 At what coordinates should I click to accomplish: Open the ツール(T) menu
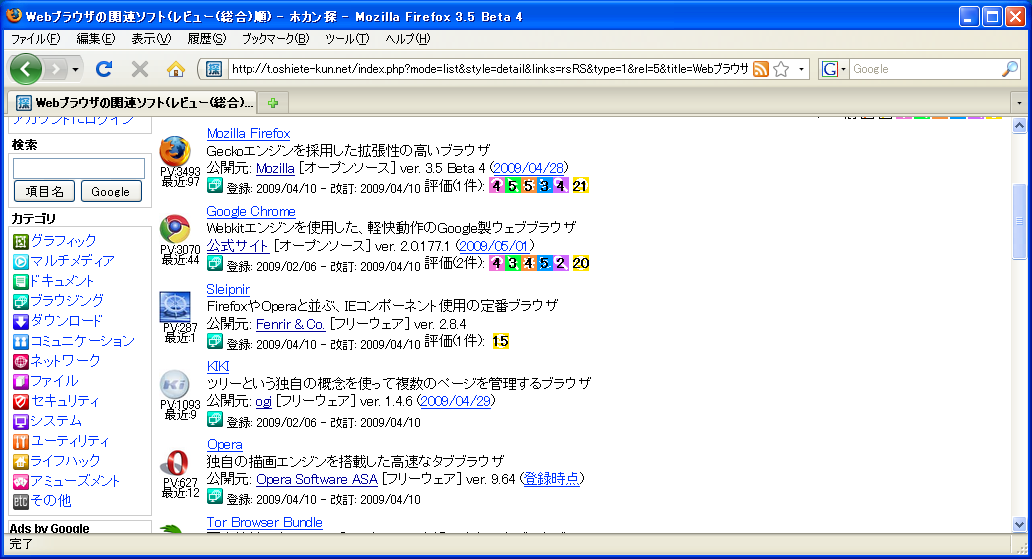347,39
